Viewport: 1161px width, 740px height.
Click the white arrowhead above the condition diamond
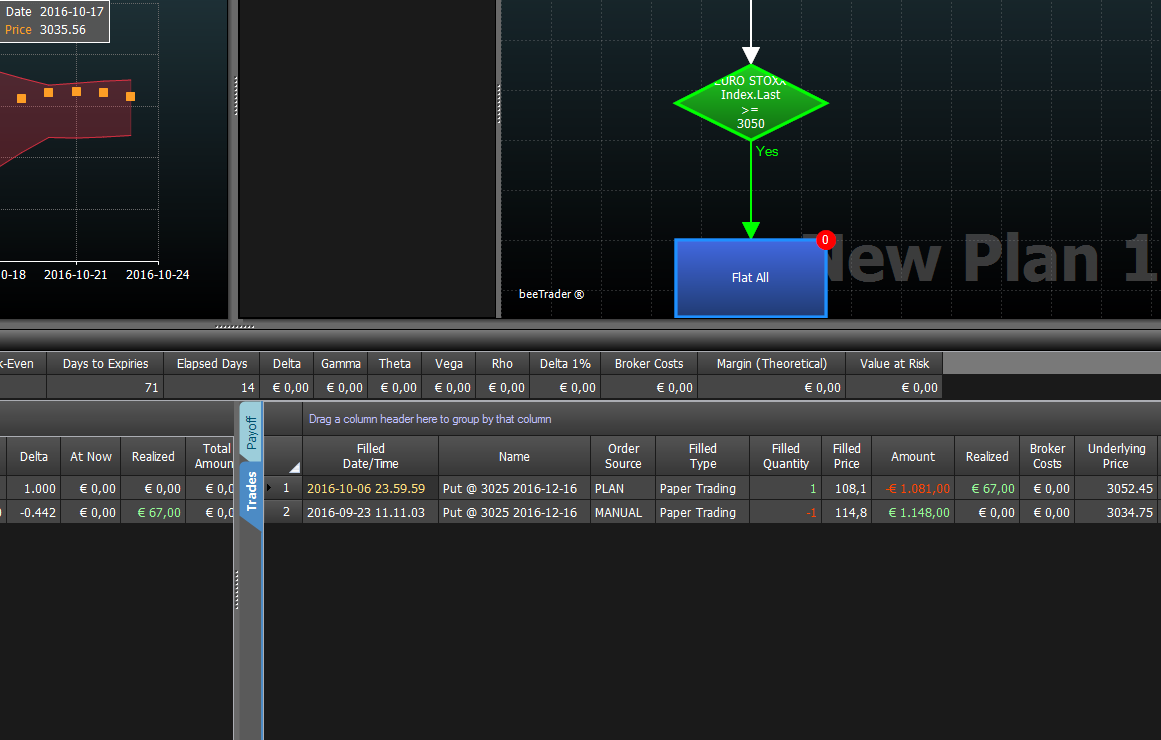[x=751, y=56]
